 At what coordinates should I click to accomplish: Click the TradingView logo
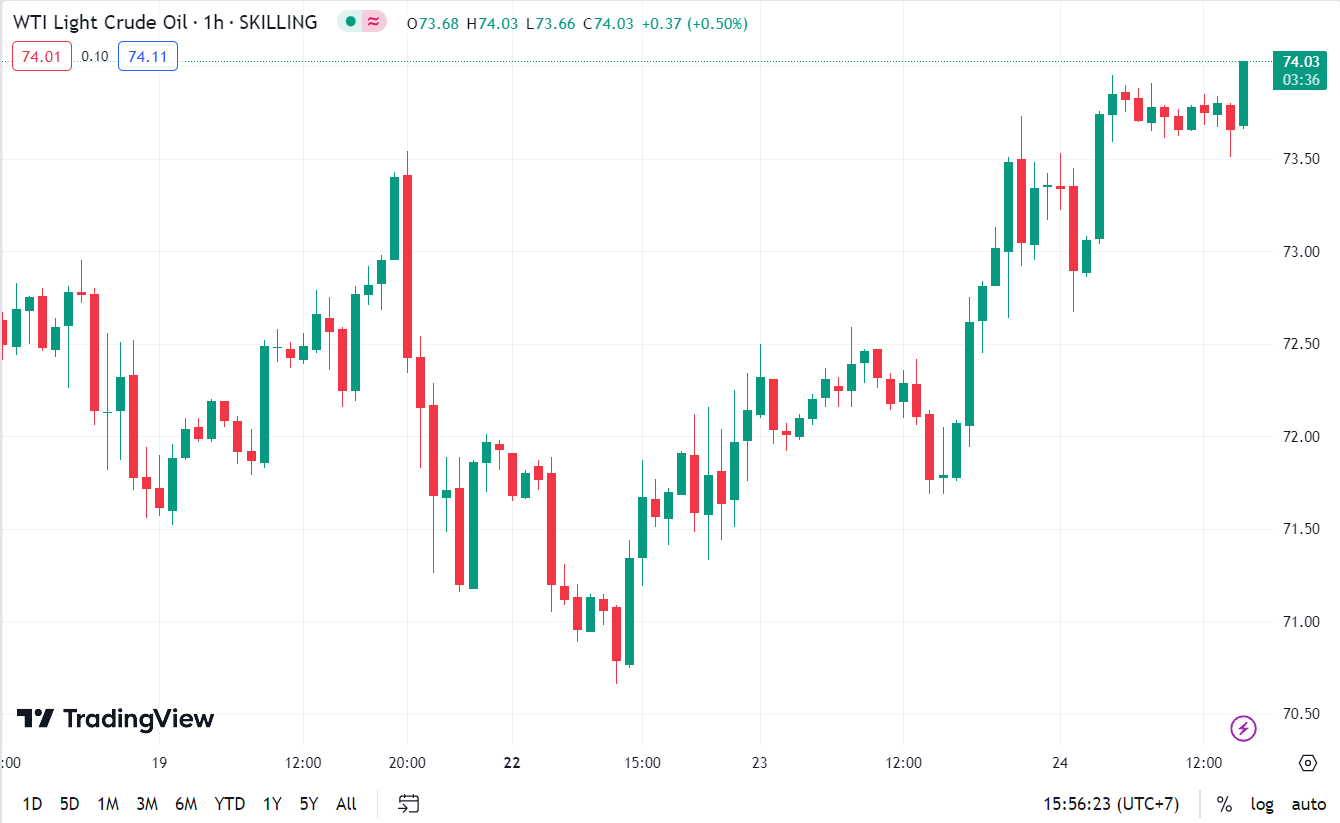coord(115,718)
